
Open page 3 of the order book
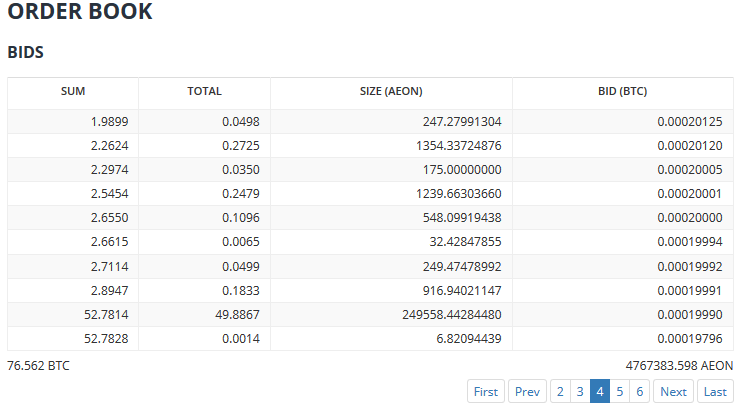[x=580, y=391]
